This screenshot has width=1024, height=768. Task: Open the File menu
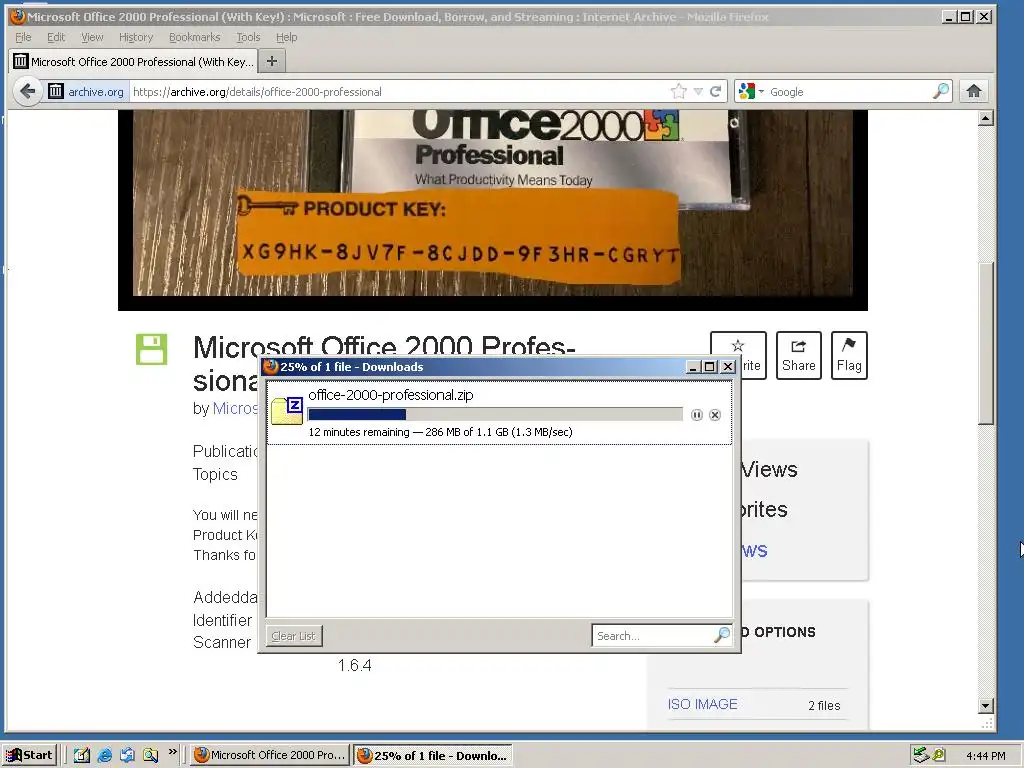tap(23, 37)
